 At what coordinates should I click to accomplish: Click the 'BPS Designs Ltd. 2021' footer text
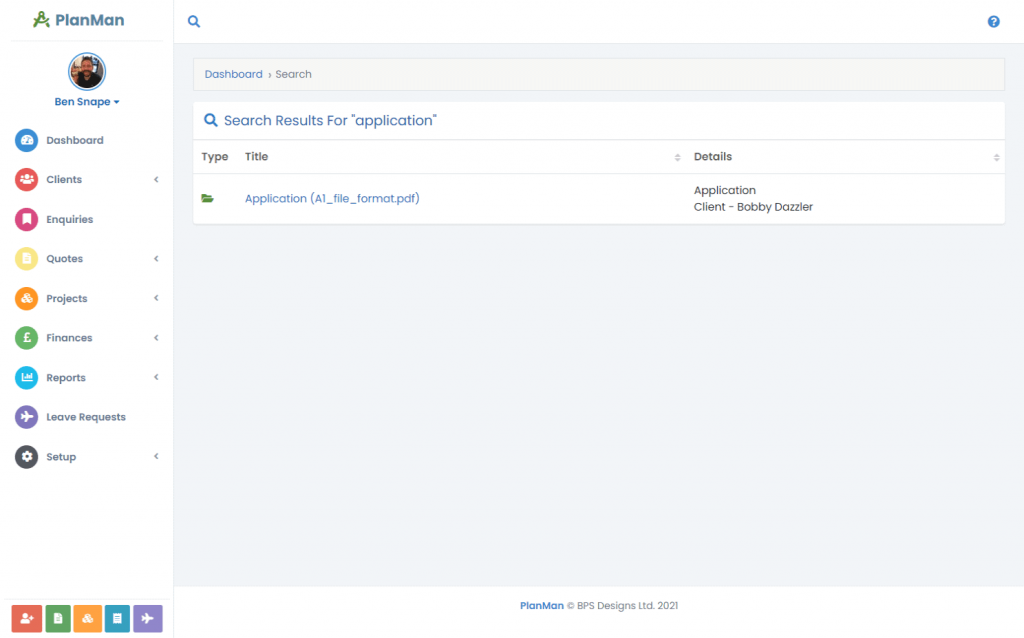click(x=627, y=605)
